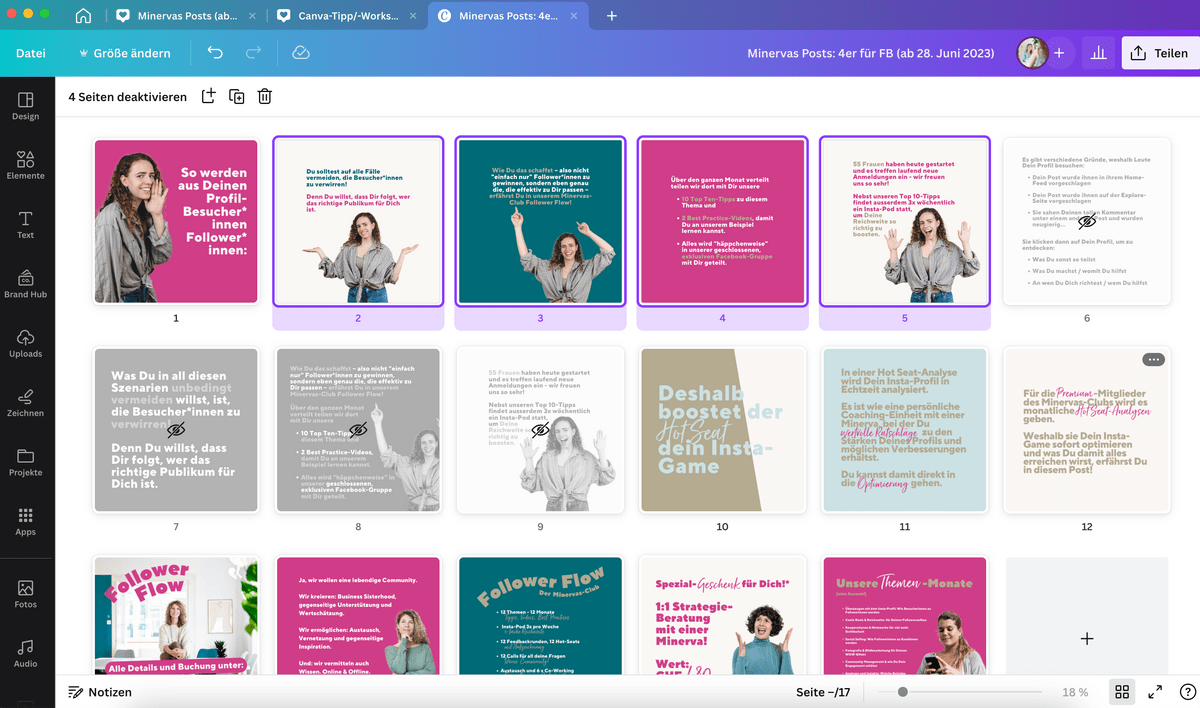
Task: Adjust the zoom slider handle
Action: pyautogui.click(x=903, y=692)
